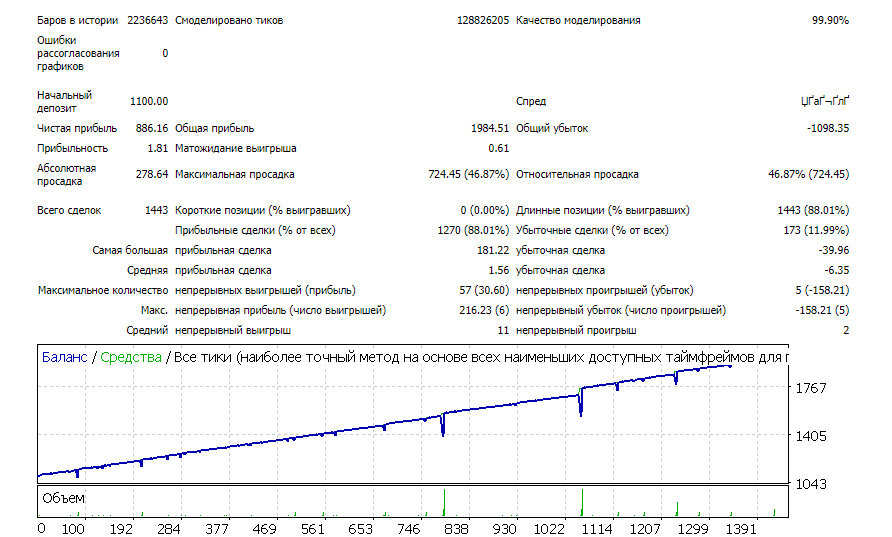Viewport: 892px width, 537px height.
Task: Click average profit trade value 1.56
Action: click(498, 270)
